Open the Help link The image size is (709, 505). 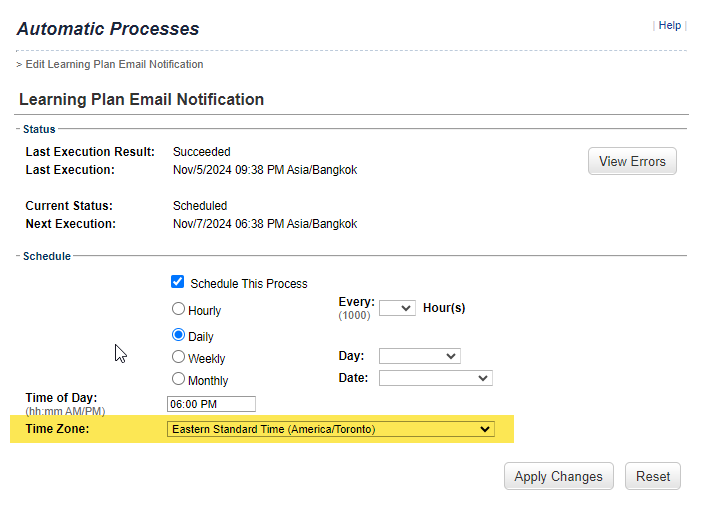(669, 25)
